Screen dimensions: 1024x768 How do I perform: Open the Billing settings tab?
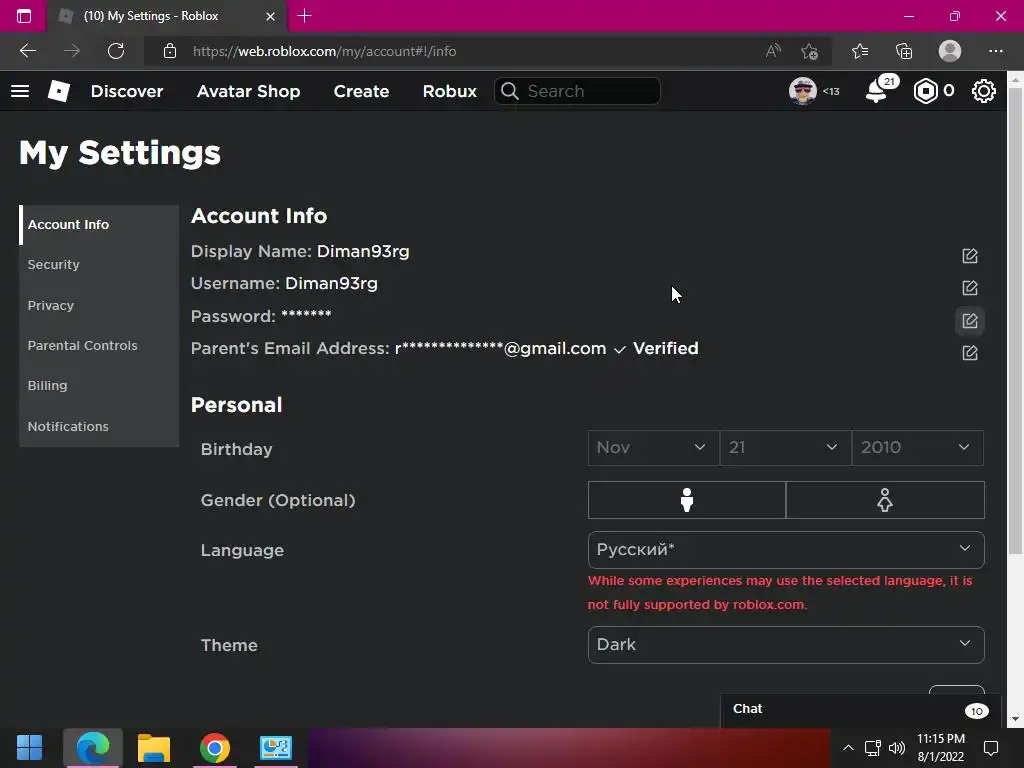(99, 385)
